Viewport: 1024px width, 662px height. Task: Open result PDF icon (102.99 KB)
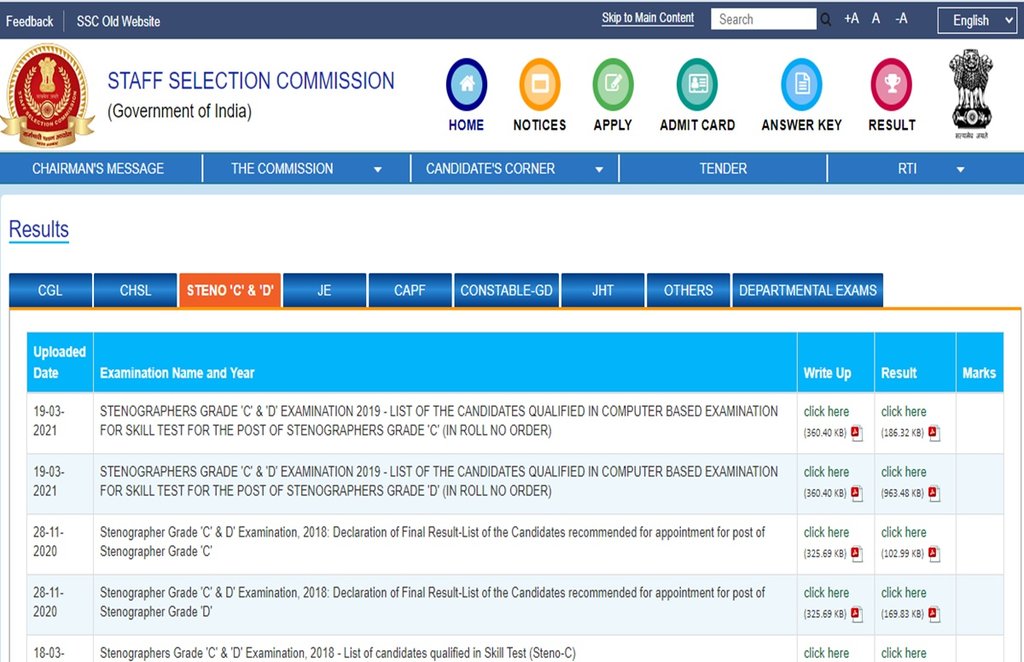[934, 554]
